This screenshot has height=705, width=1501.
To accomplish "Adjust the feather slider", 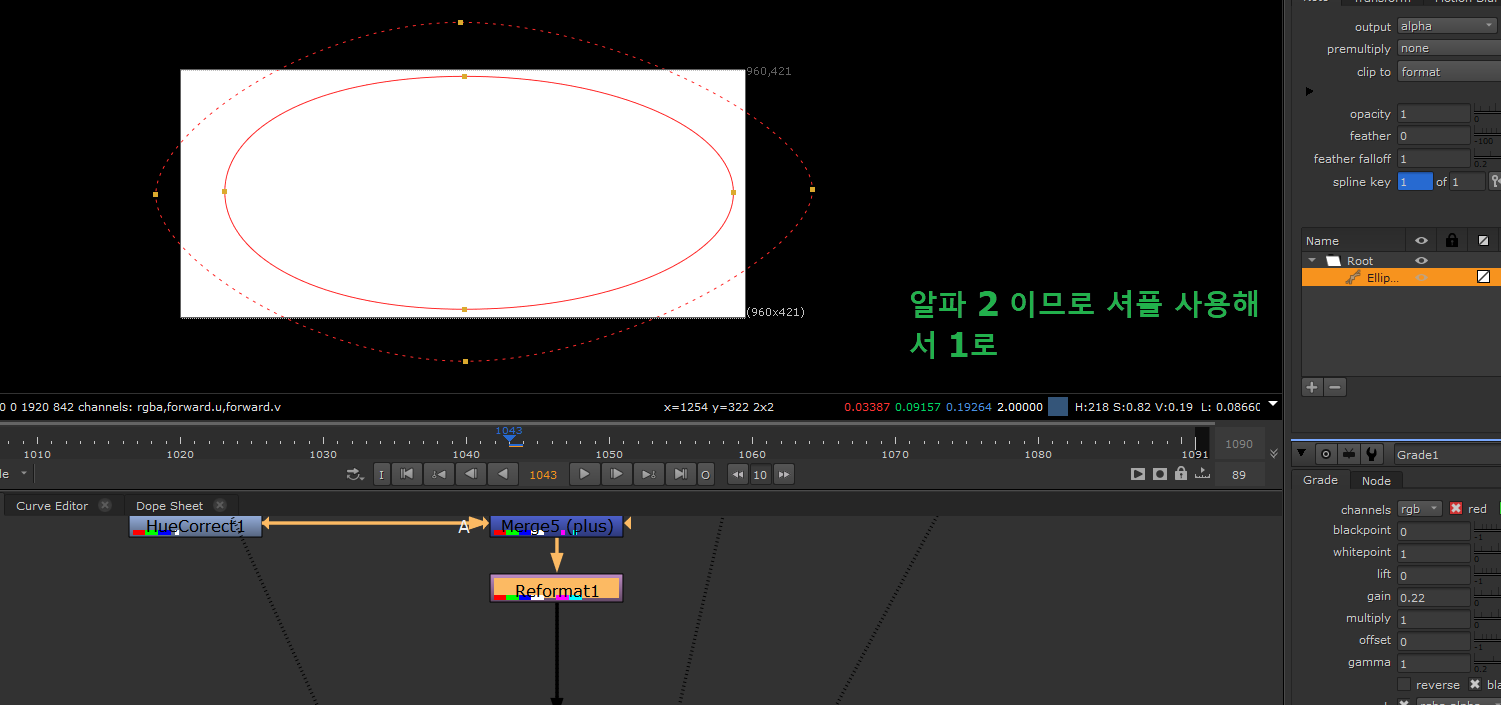I will tap(1487, 135).
